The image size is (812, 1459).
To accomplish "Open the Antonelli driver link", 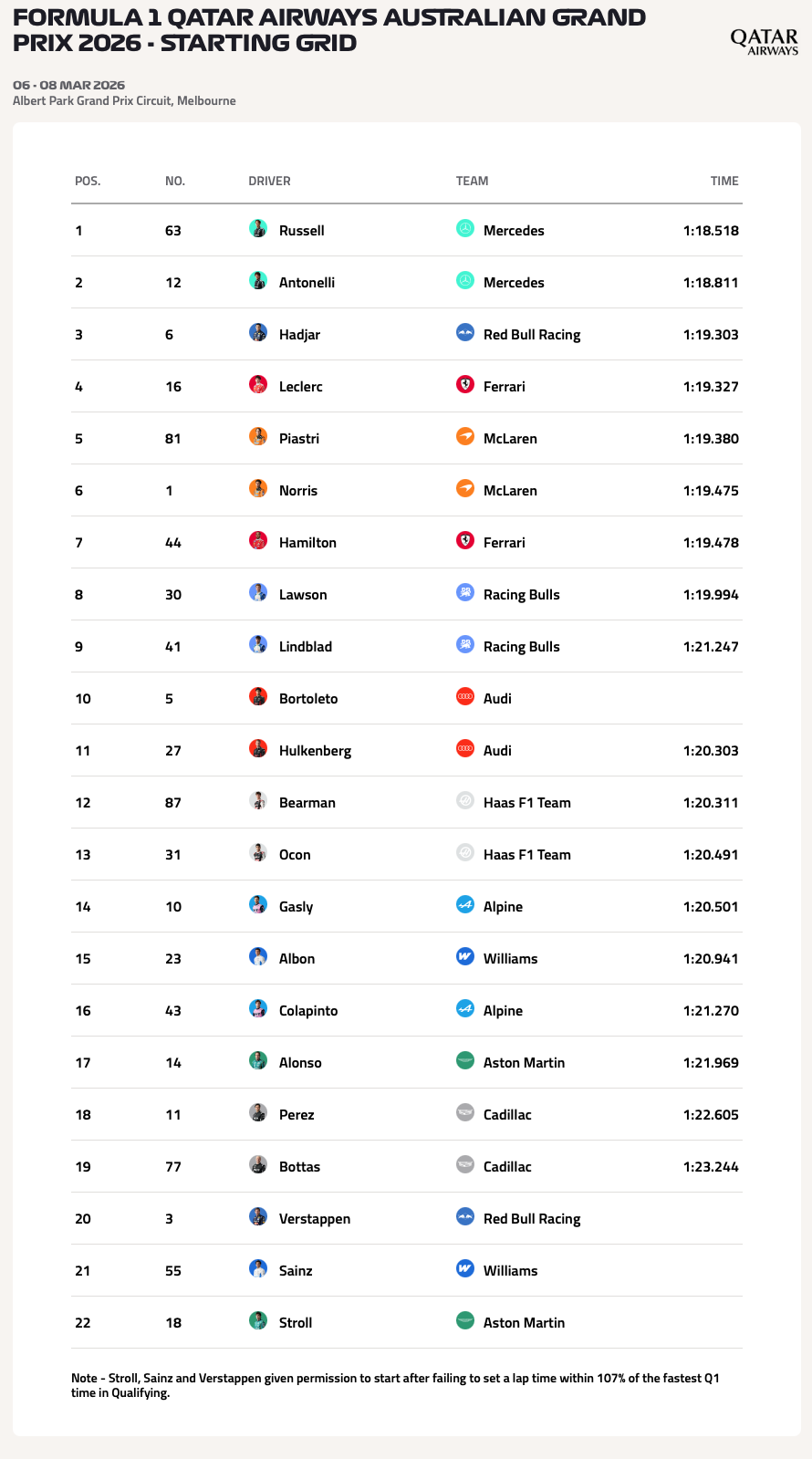I will (307, 282).
